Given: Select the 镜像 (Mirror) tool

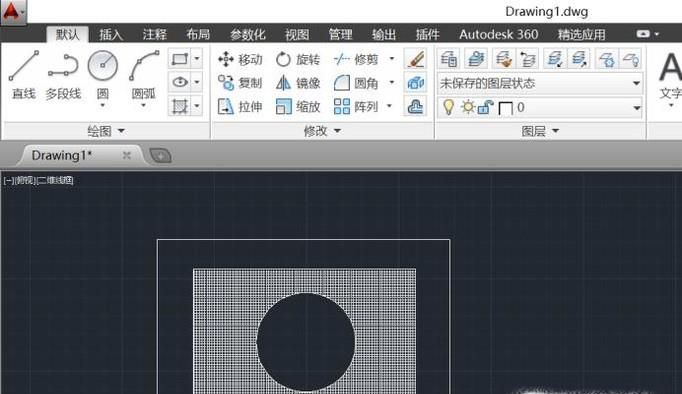Looking at the screenshot, I should tap(298, 83).
